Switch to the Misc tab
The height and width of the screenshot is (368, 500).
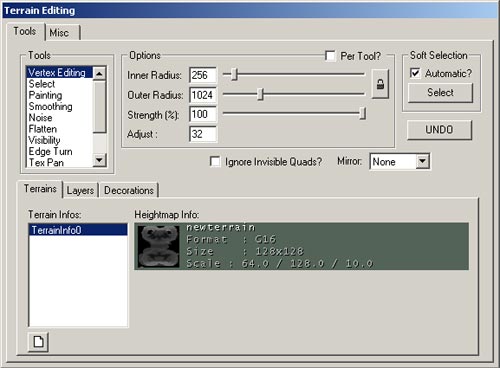(x=62, y=33)
